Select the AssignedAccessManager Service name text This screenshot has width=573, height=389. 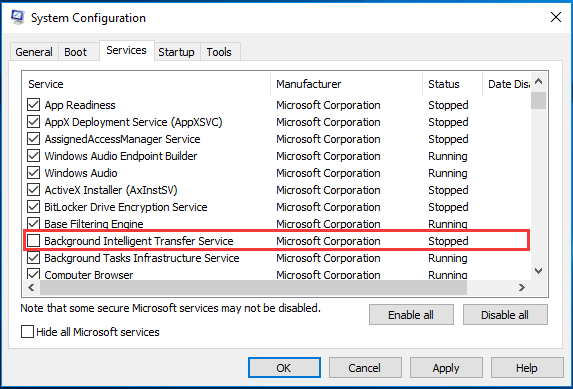click(x=122, y=139)
